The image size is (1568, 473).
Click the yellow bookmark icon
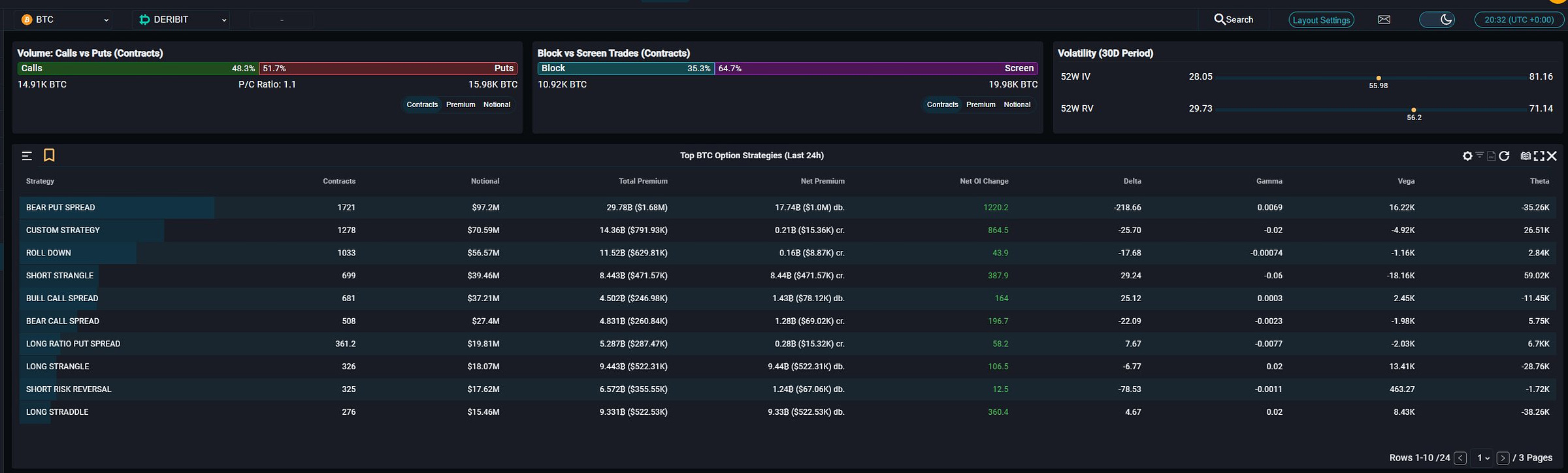(x=49, y=155)
